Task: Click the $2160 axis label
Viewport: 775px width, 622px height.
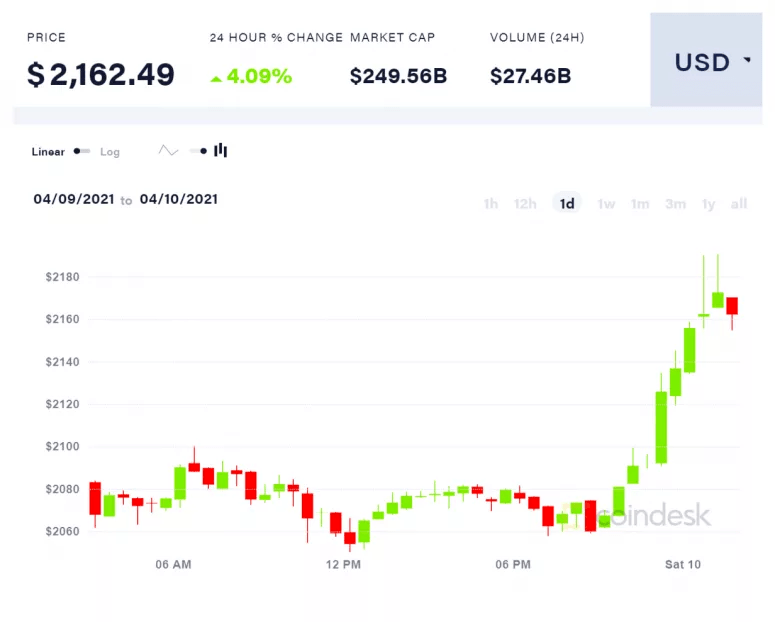Action: 62,319
